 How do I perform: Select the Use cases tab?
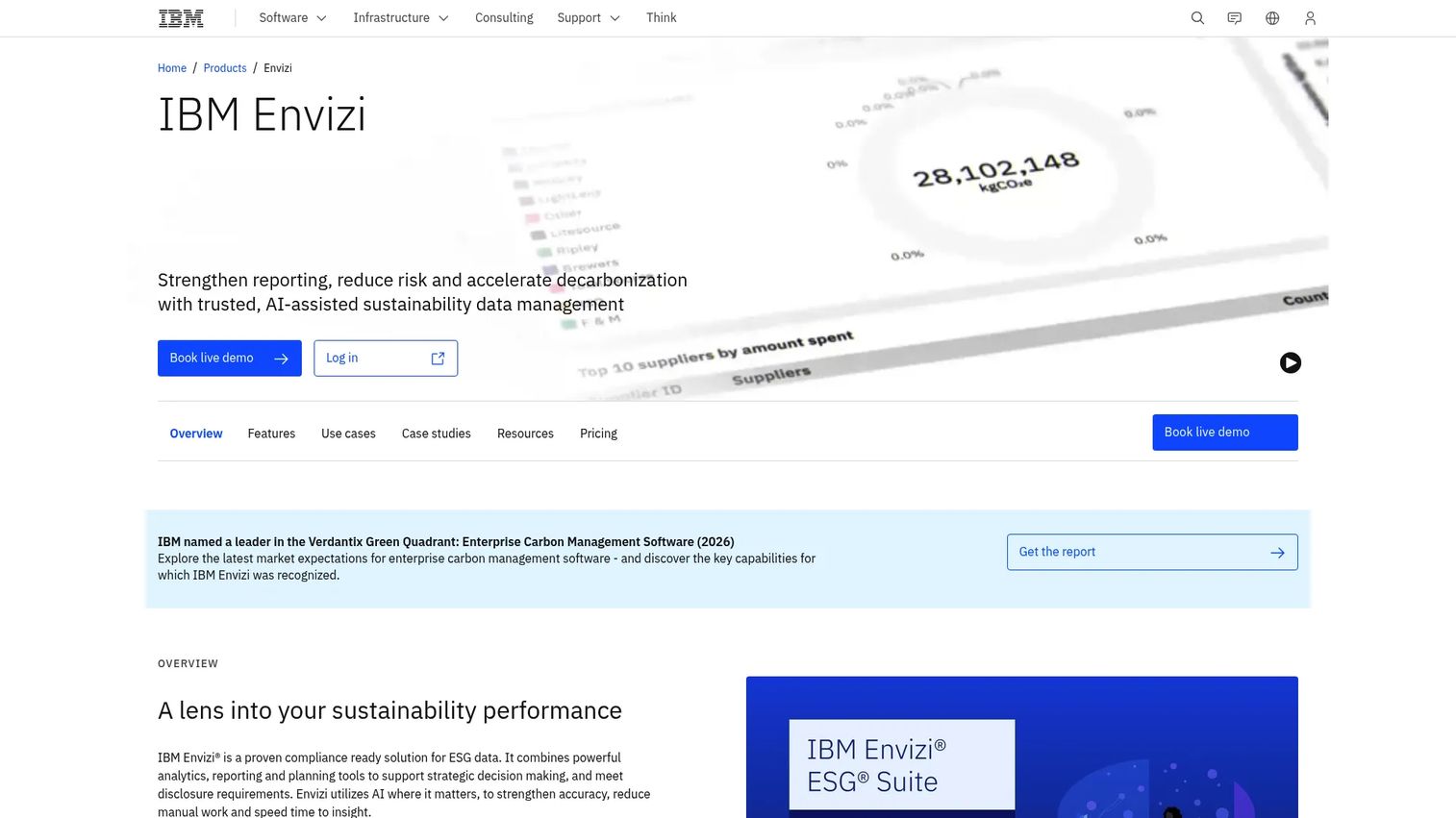tap(348, 434)
